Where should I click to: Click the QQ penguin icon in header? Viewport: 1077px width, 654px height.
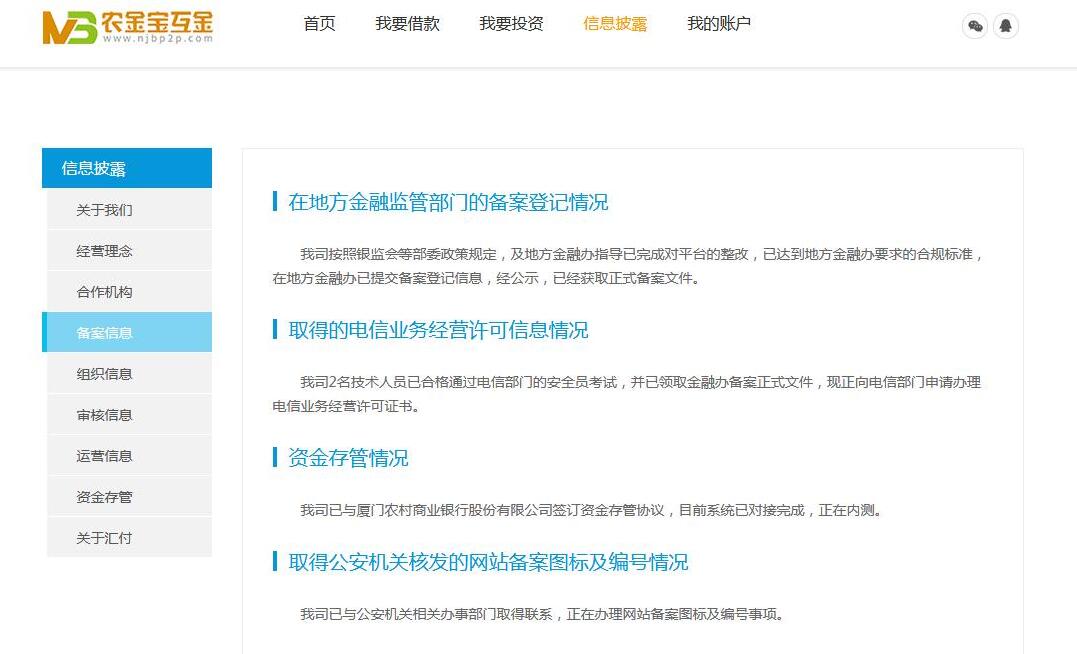[1005, 26]
